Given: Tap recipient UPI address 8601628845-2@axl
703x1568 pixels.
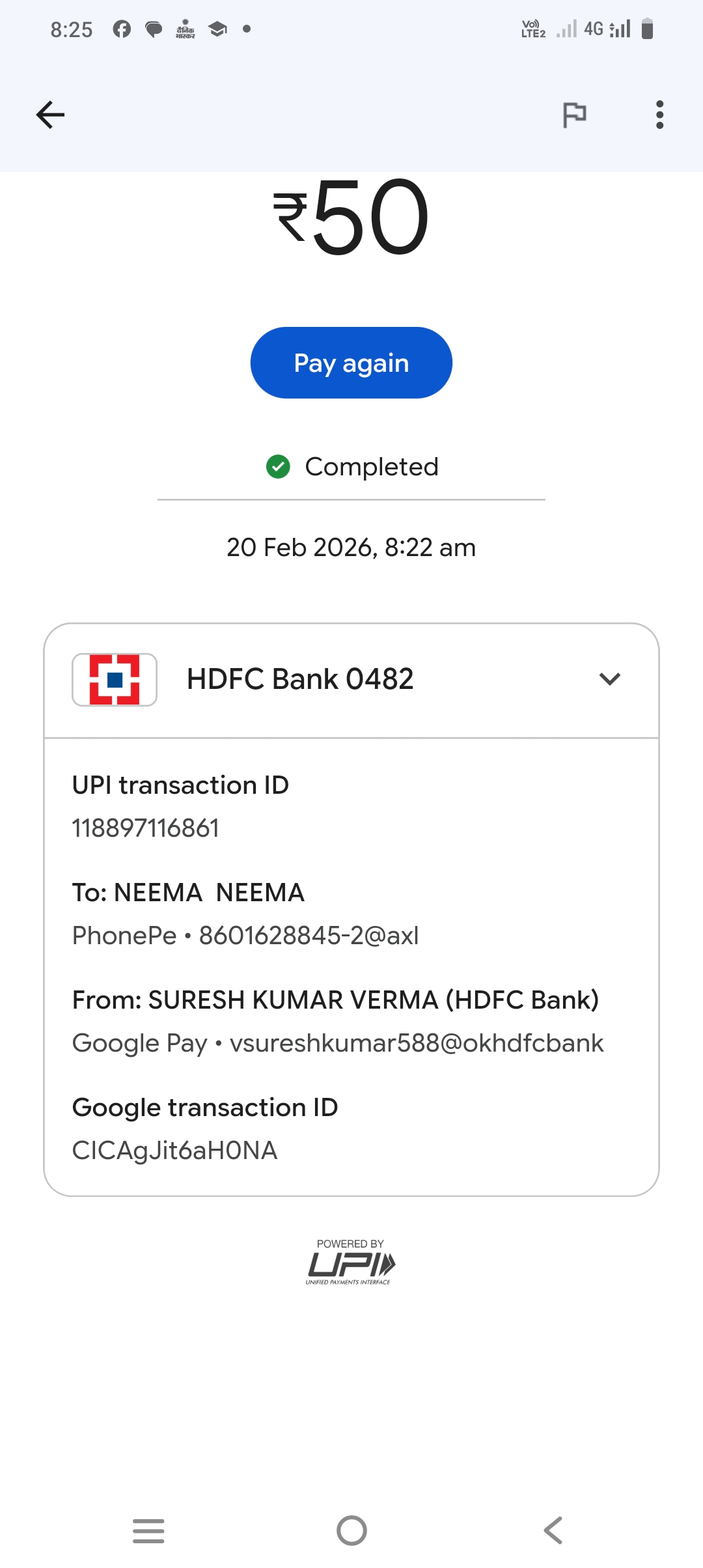Looking at the screenshot, I should [309, 936].
